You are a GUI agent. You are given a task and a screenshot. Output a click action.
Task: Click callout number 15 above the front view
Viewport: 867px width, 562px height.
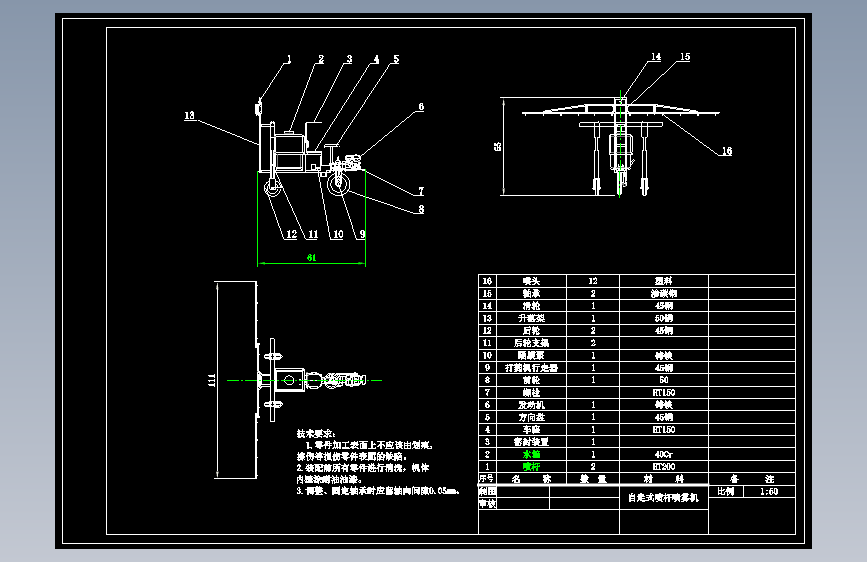(x=685, y=56)
